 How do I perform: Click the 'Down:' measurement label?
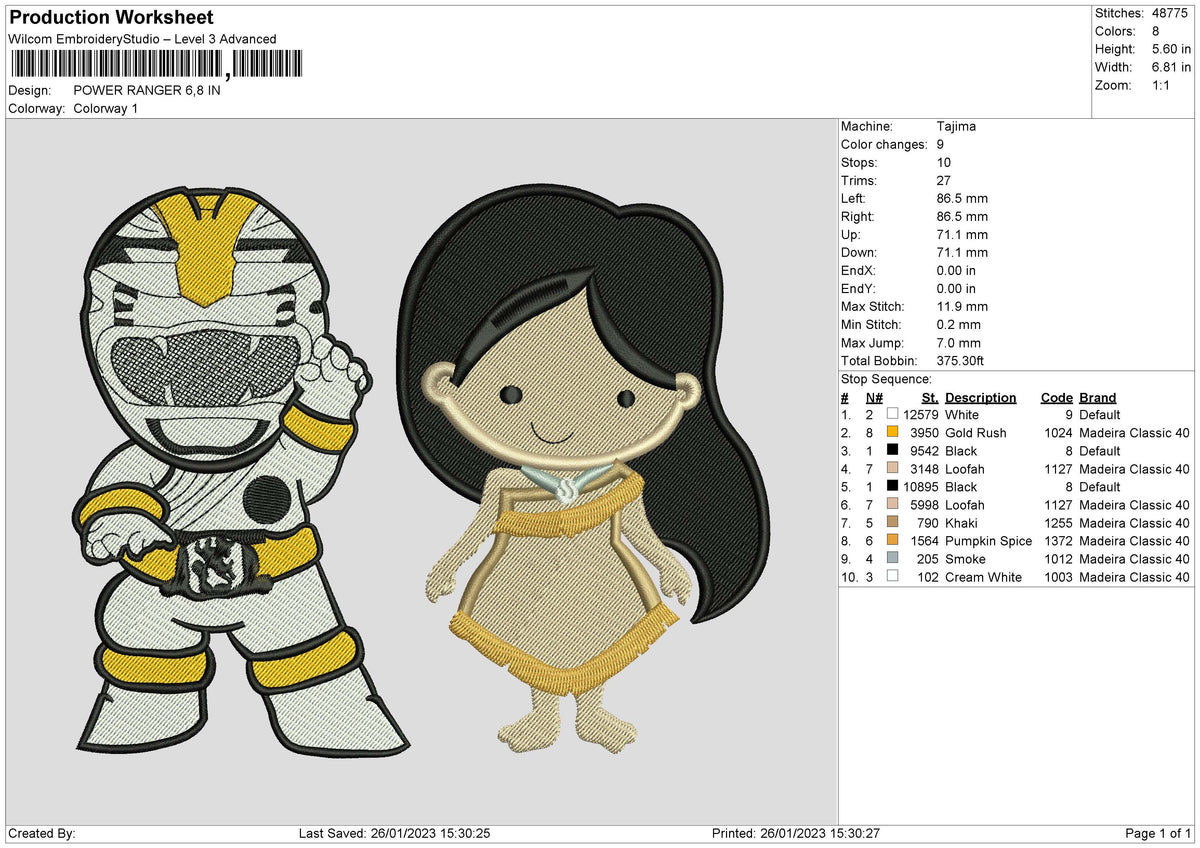859,252
